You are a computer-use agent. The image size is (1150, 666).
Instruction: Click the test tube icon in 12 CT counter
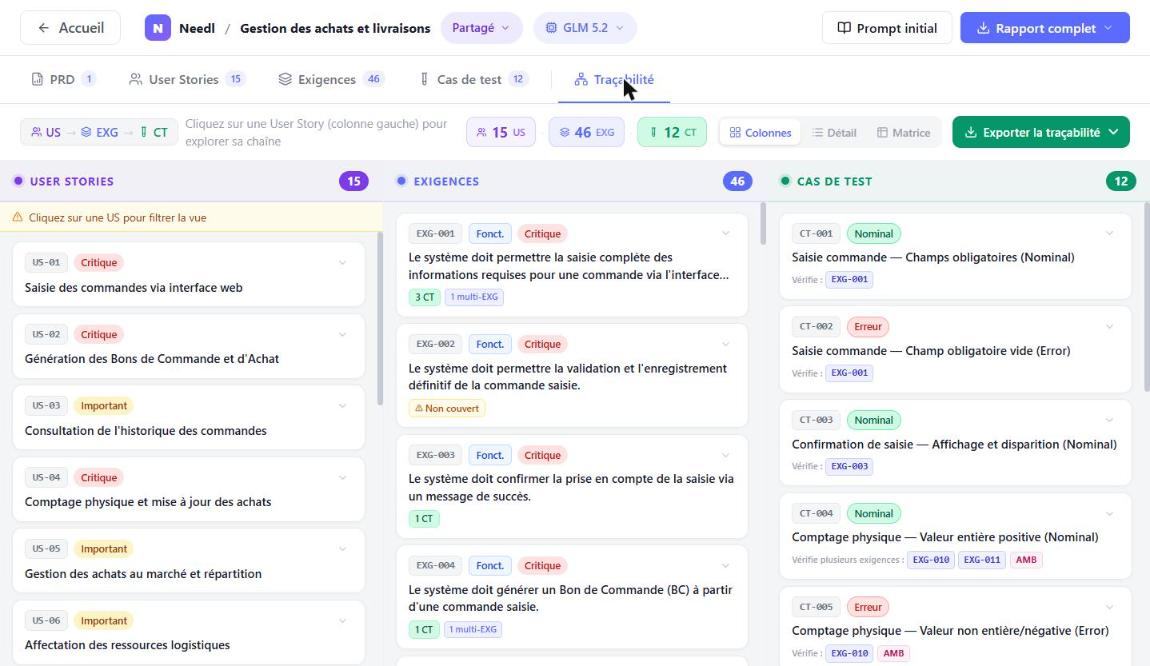[x=653, y=133]
